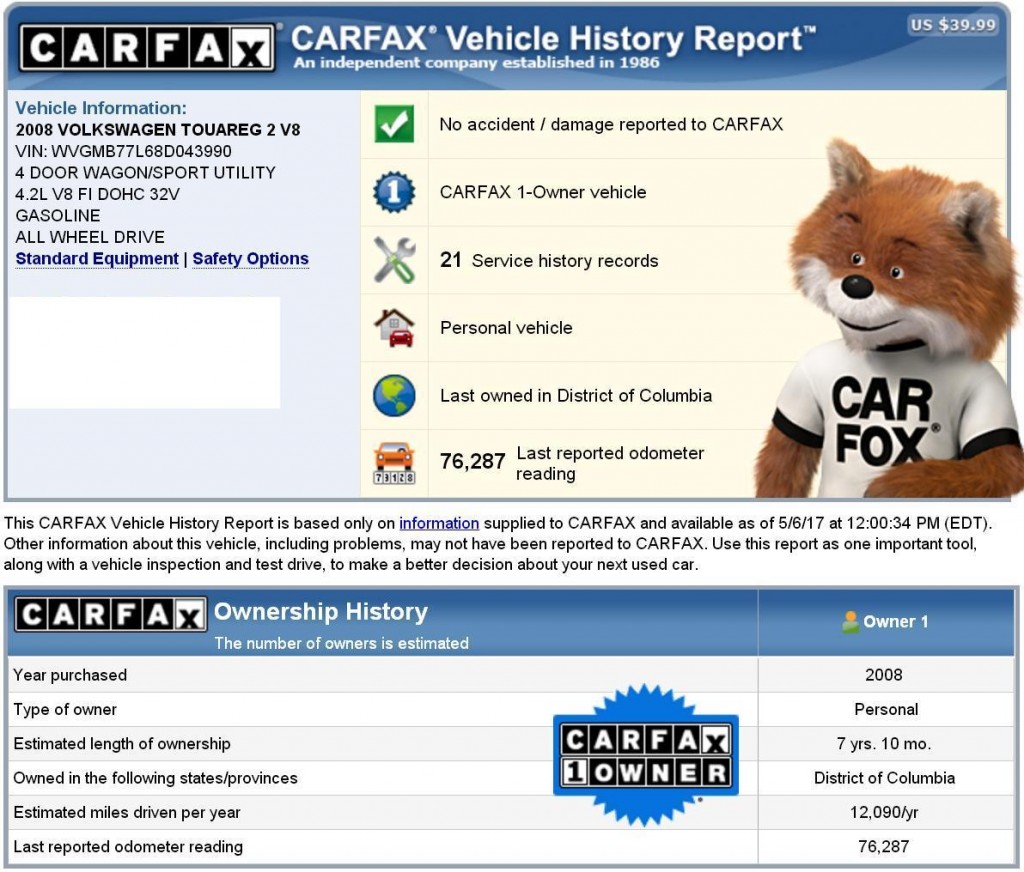Viewport: 1024px width, 872px height.
Task: Select 'No accident / damage reported to CARFAX'
Action: tap(611, 124)
